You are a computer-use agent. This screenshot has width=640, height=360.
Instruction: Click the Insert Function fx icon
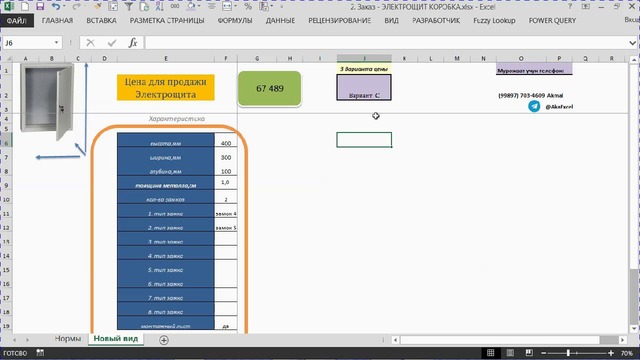[133, 43]
